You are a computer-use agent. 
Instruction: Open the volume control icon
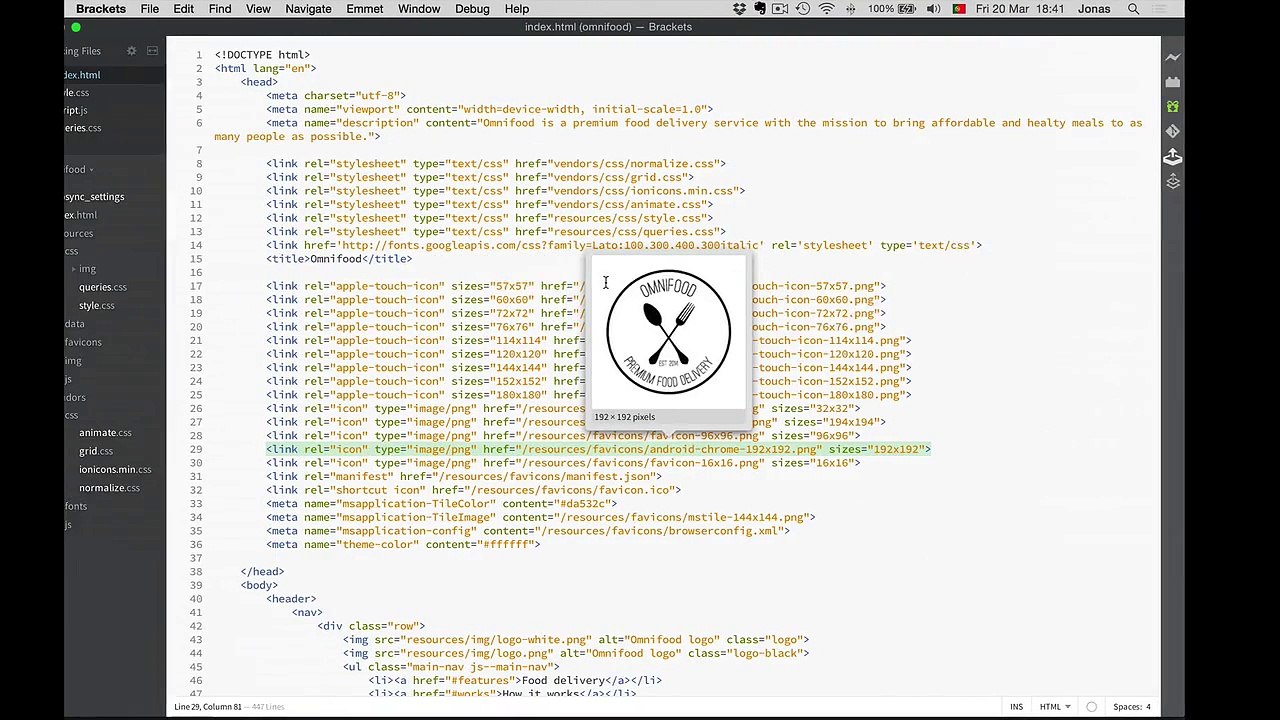933,9
